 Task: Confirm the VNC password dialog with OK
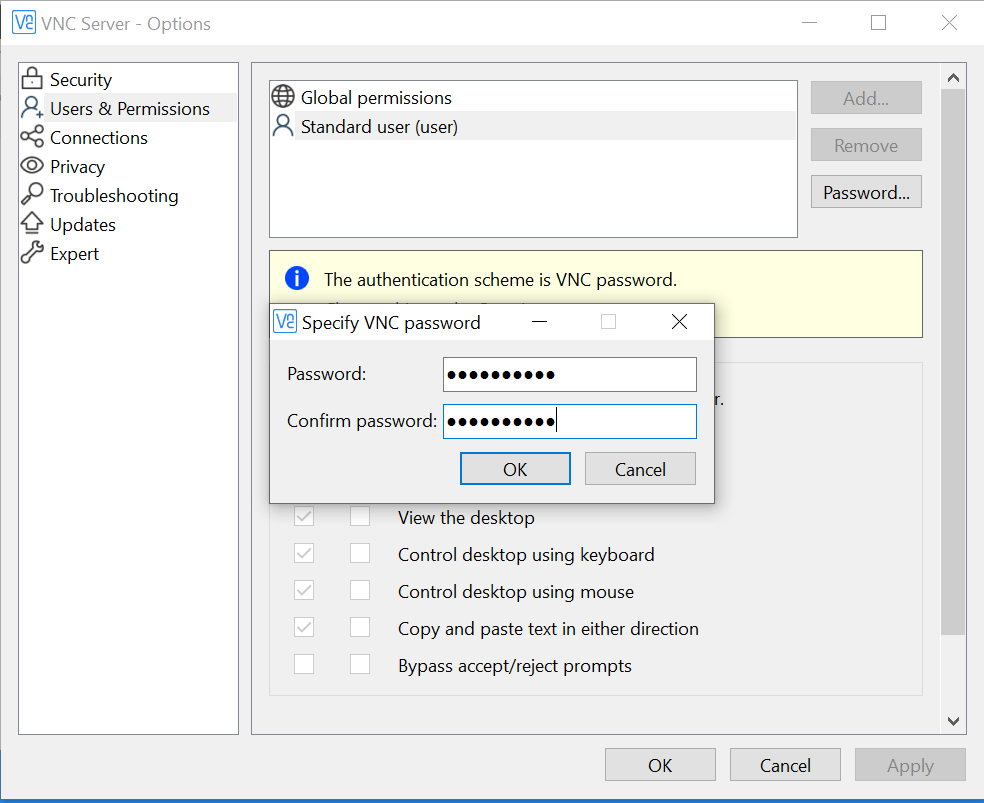pyautogui.click(x=515, y=469)
